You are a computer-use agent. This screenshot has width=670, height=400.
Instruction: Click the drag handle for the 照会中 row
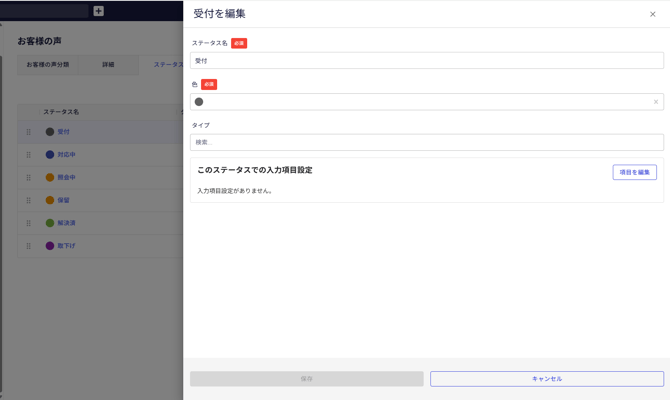pyautogui.click(x=28, y=178)
